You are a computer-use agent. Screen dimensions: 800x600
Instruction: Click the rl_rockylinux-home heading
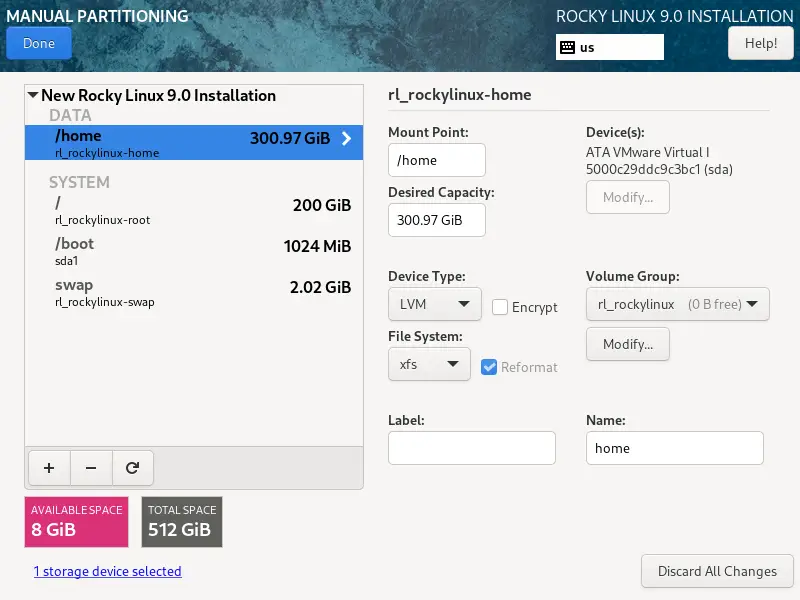point(460,95)
